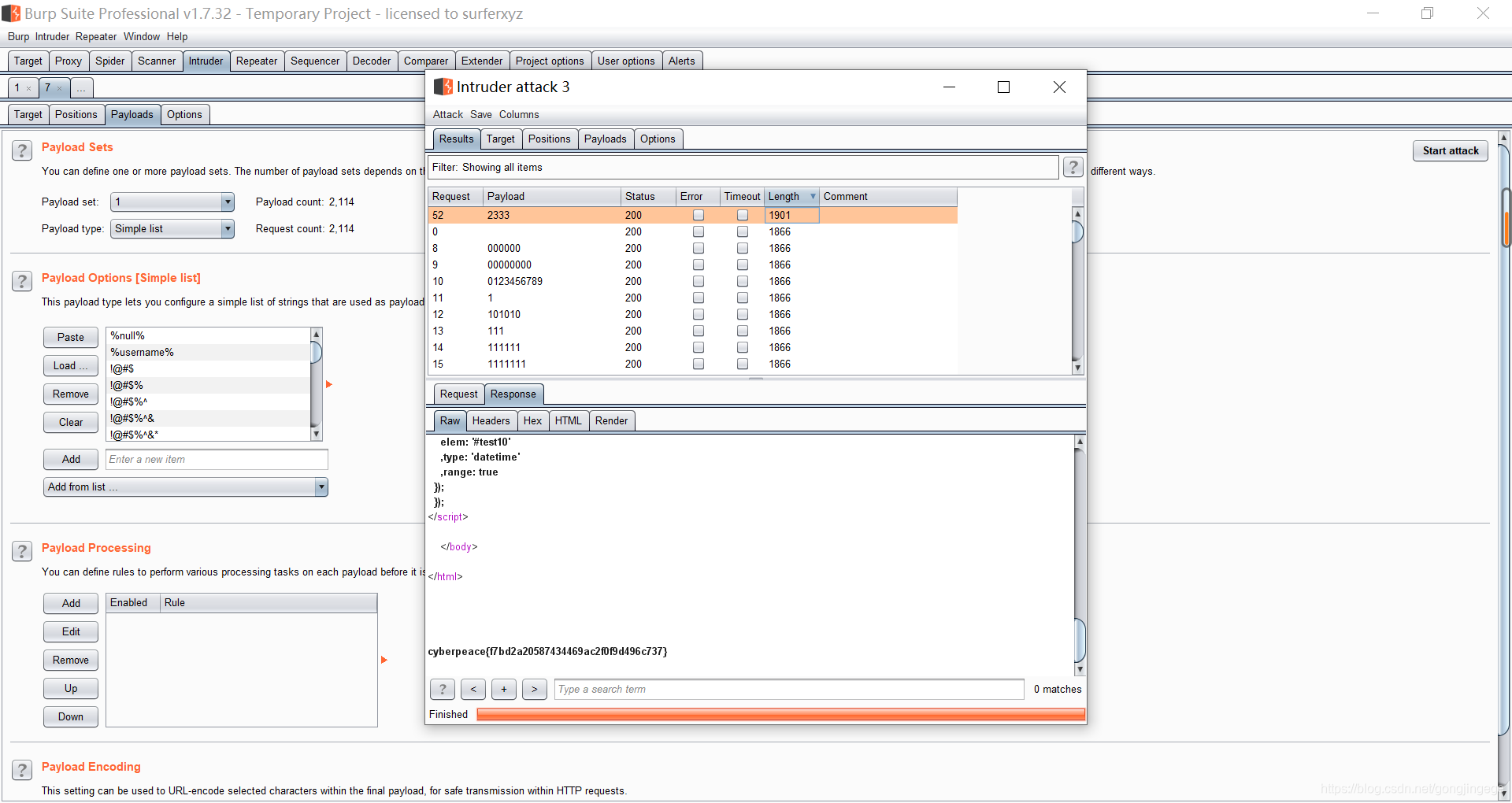Open Repeater tab in main toolbar
Screen dimensions: 1512x803
pos(257,61)
